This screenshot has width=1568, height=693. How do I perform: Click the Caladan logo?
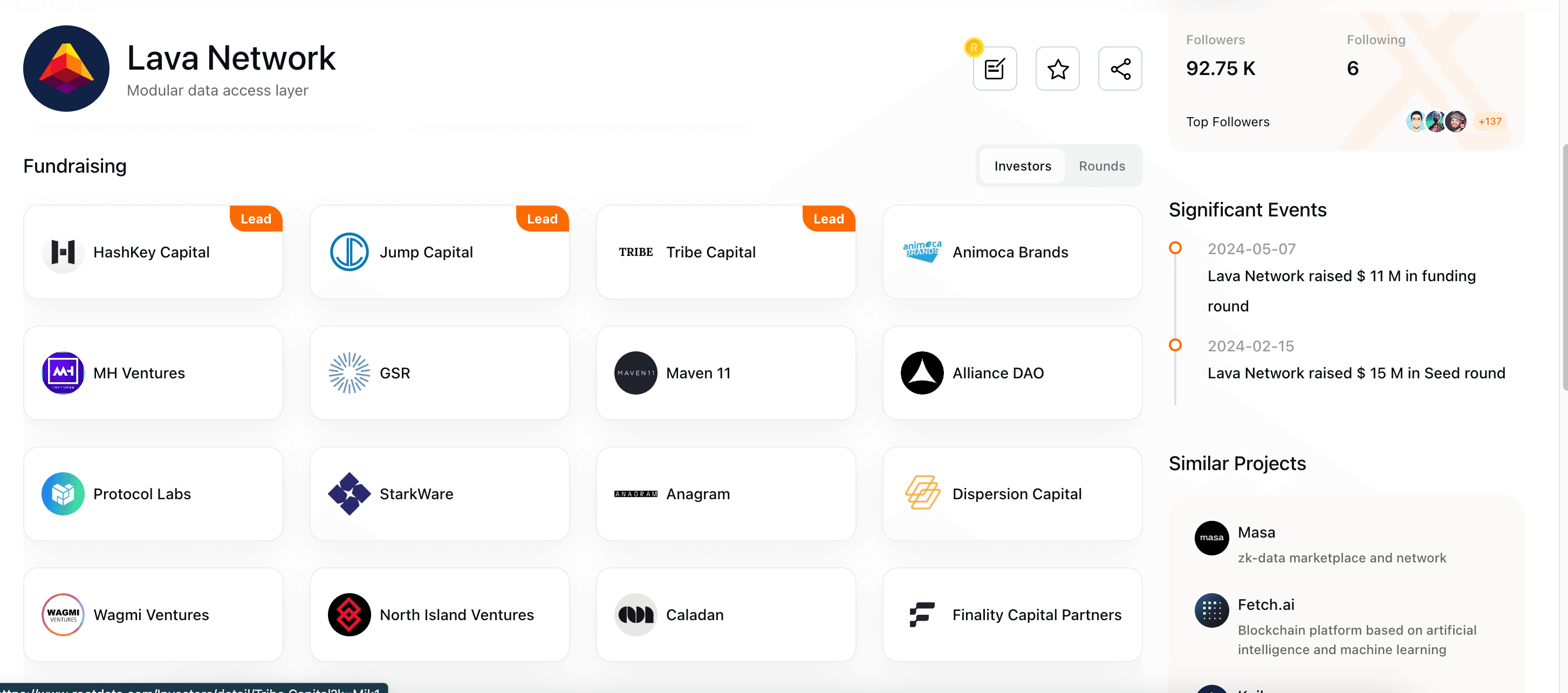pyautogui.click(x=635, y=614)
